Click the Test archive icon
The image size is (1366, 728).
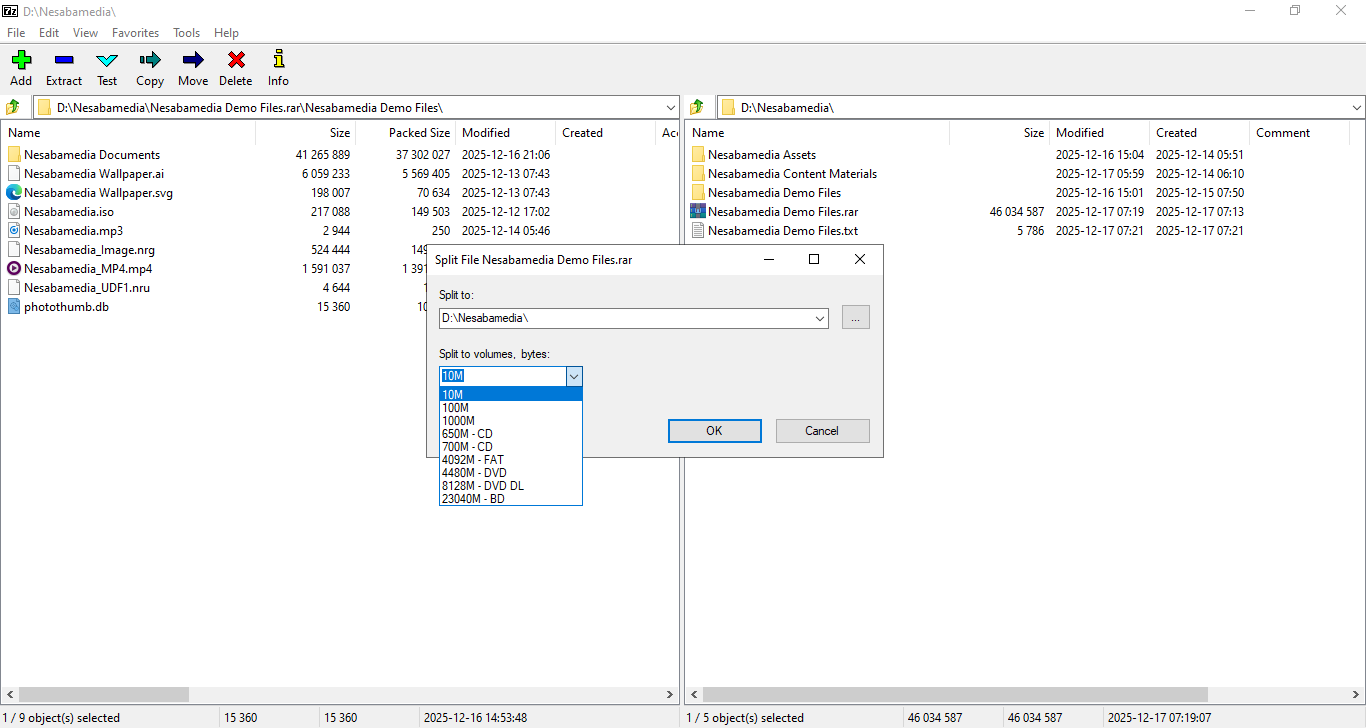pos(107,61)
